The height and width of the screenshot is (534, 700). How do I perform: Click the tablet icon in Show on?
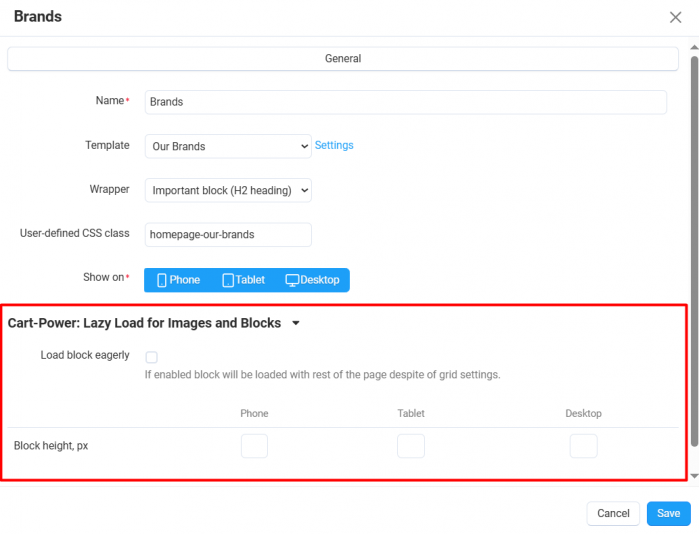click(x=228, y=280)
